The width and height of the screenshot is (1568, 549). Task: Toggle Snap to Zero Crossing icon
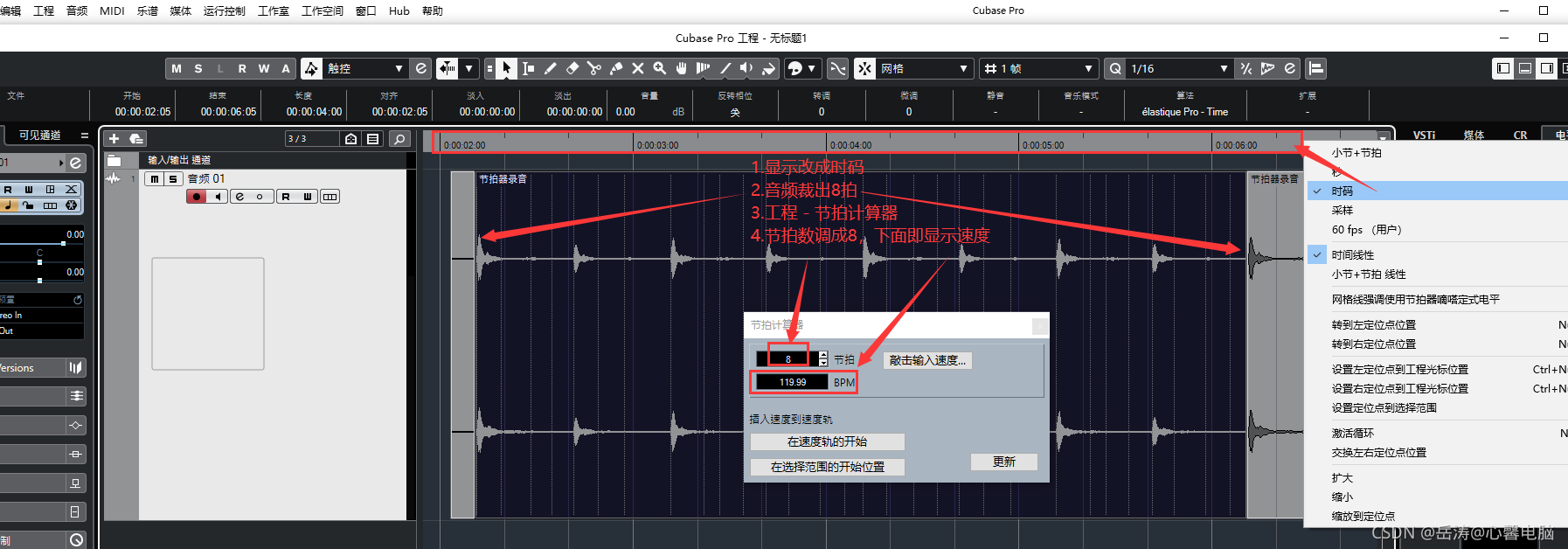coord(838,68)
